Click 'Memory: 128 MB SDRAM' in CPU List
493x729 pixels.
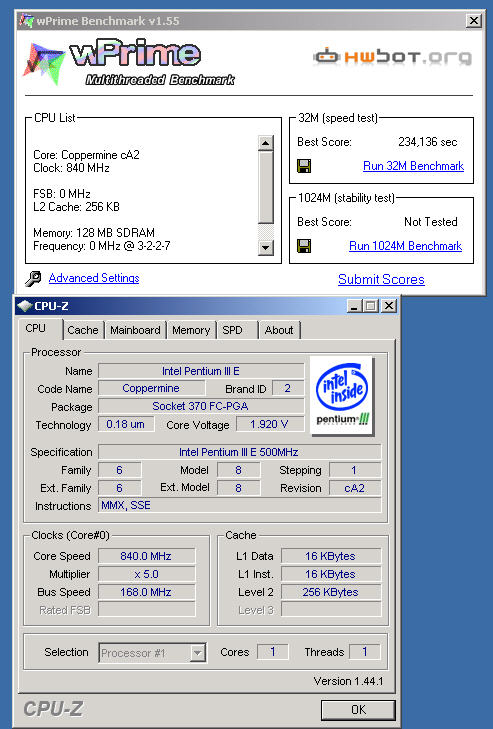[94, 232]
